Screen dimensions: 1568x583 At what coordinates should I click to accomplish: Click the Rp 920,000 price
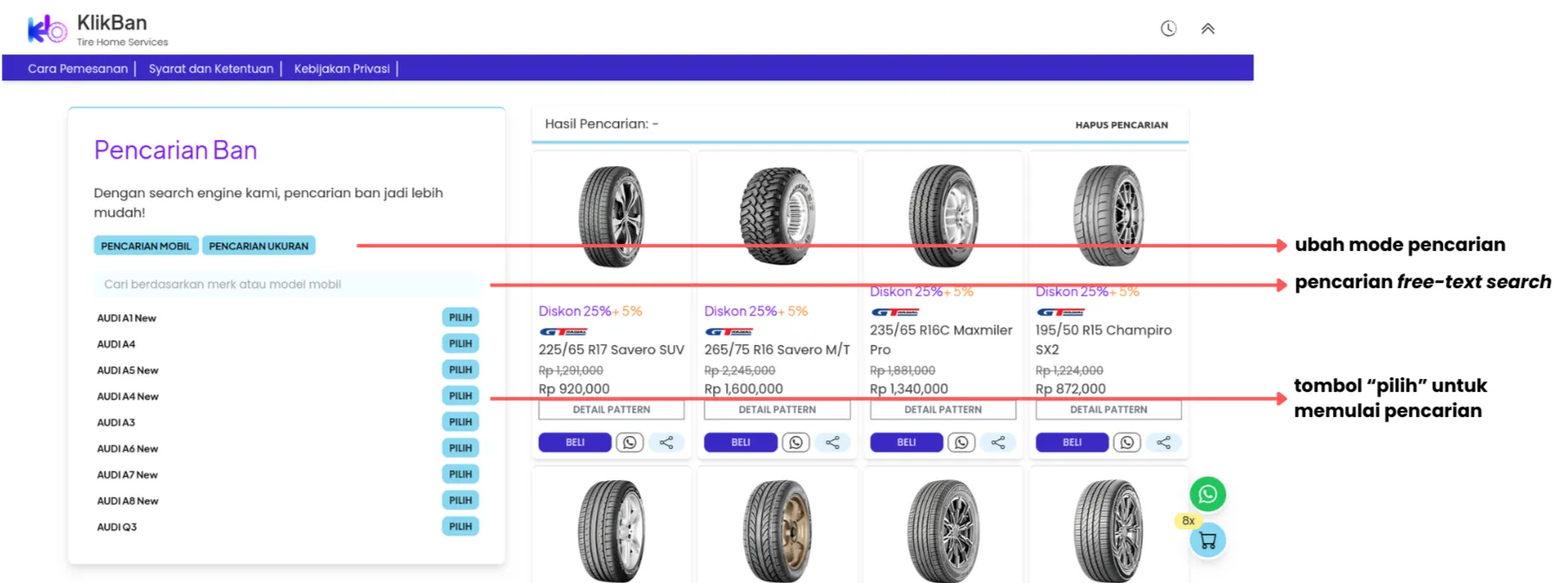coord(574,389)
